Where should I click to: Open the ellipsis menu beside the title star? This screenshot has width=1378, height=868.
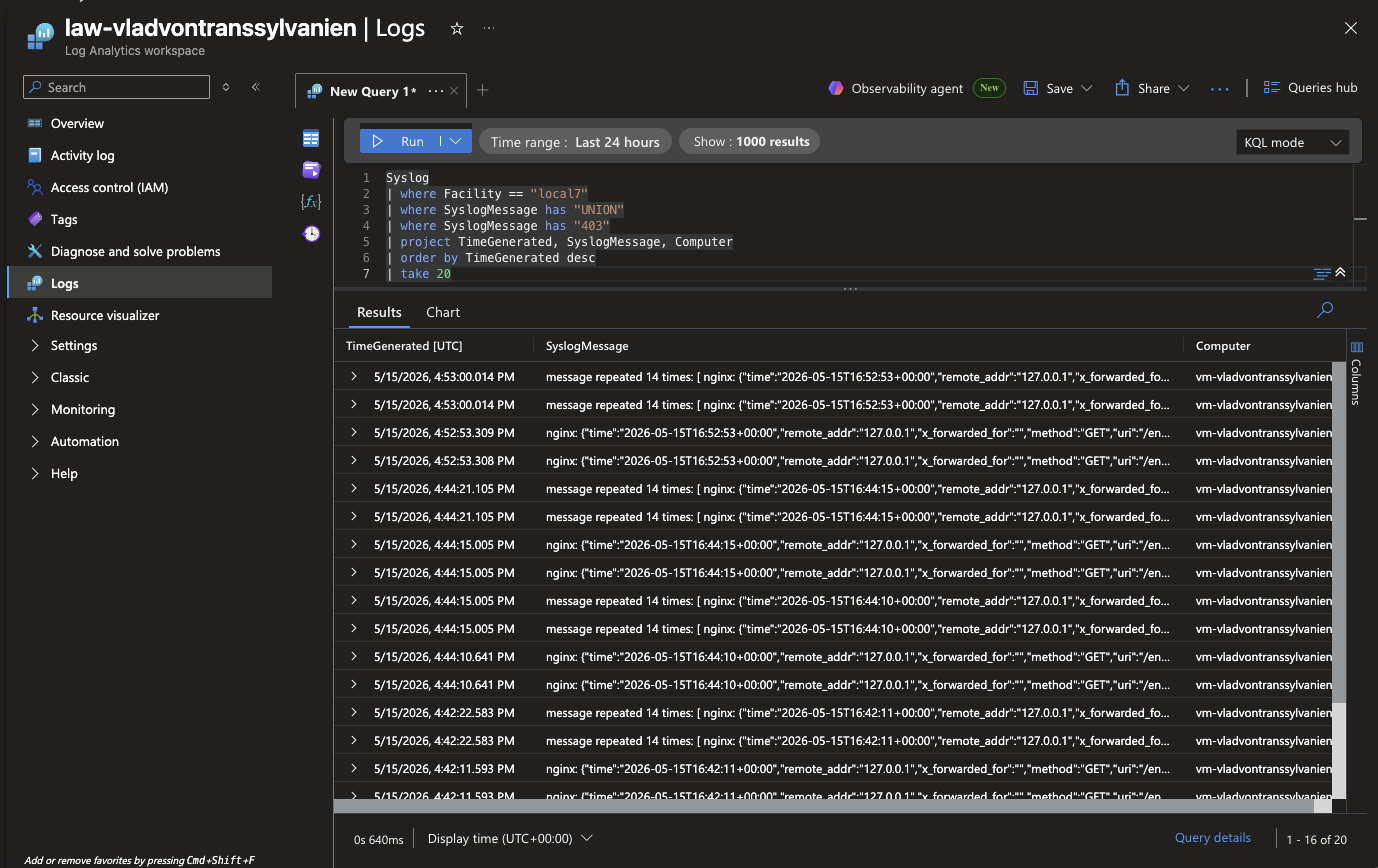[489, 29]
